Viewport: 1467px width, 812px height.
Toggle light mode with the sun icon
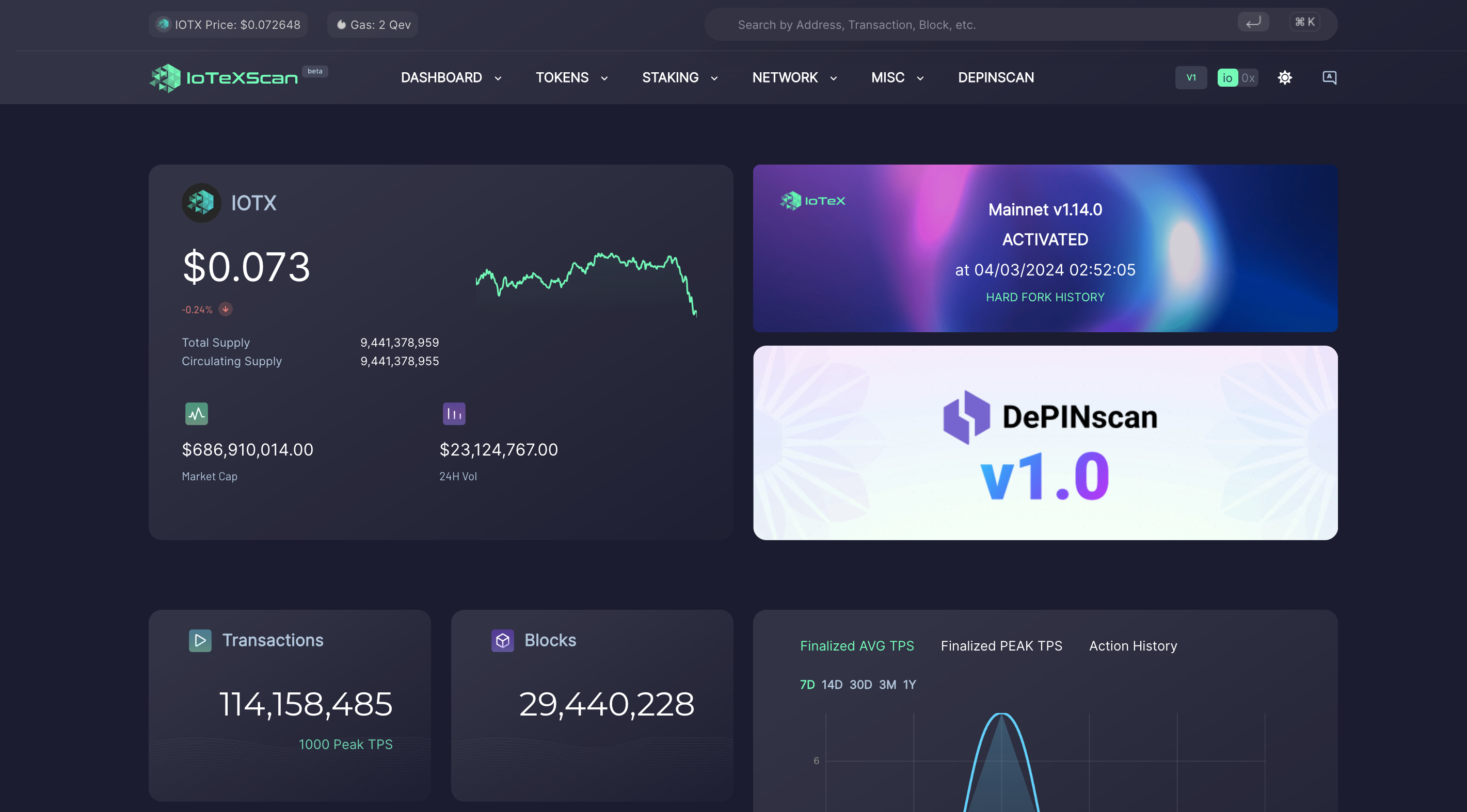(1284, 78)
